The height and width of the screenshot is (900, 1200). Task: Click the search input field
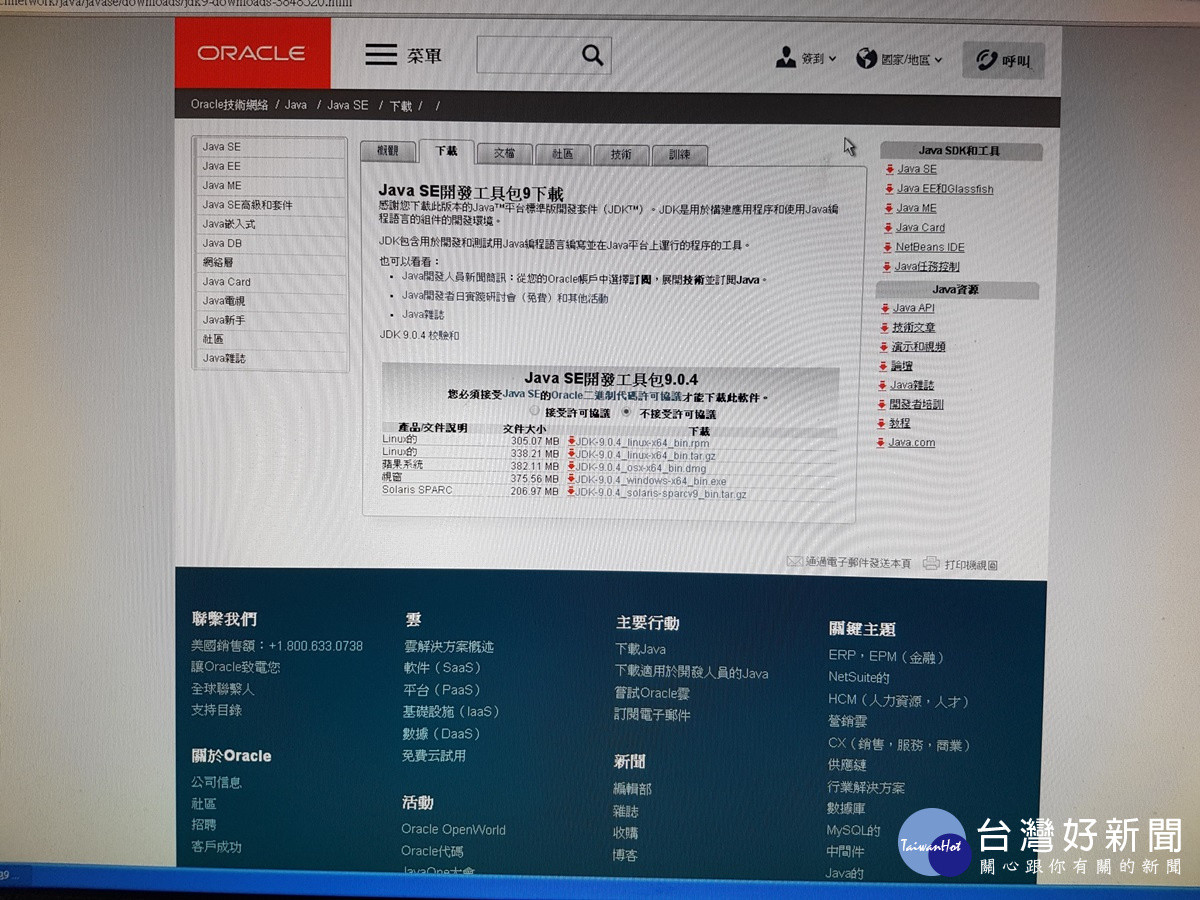(x=544, y=55)
